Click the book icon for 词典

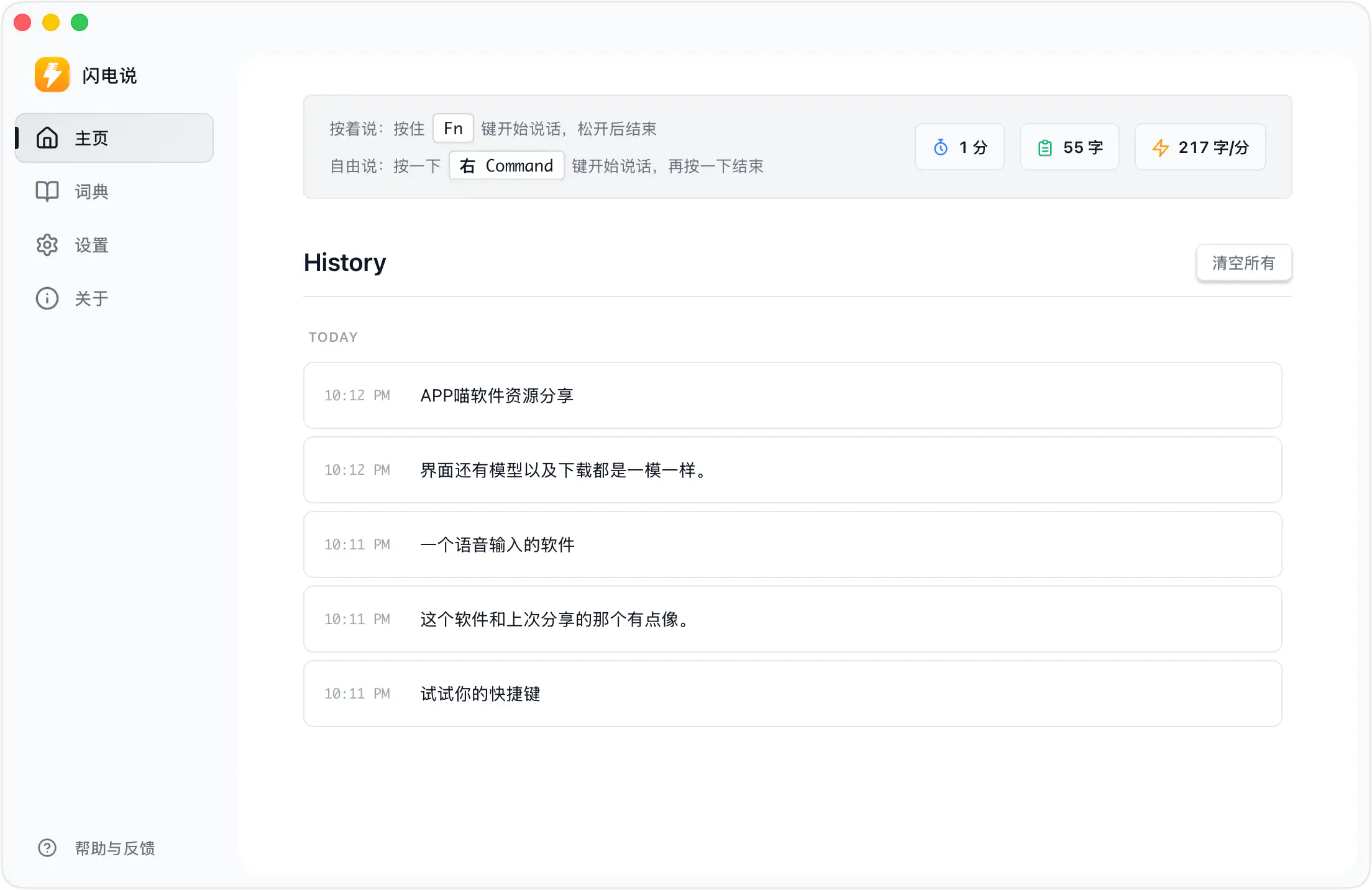[47, 191]
